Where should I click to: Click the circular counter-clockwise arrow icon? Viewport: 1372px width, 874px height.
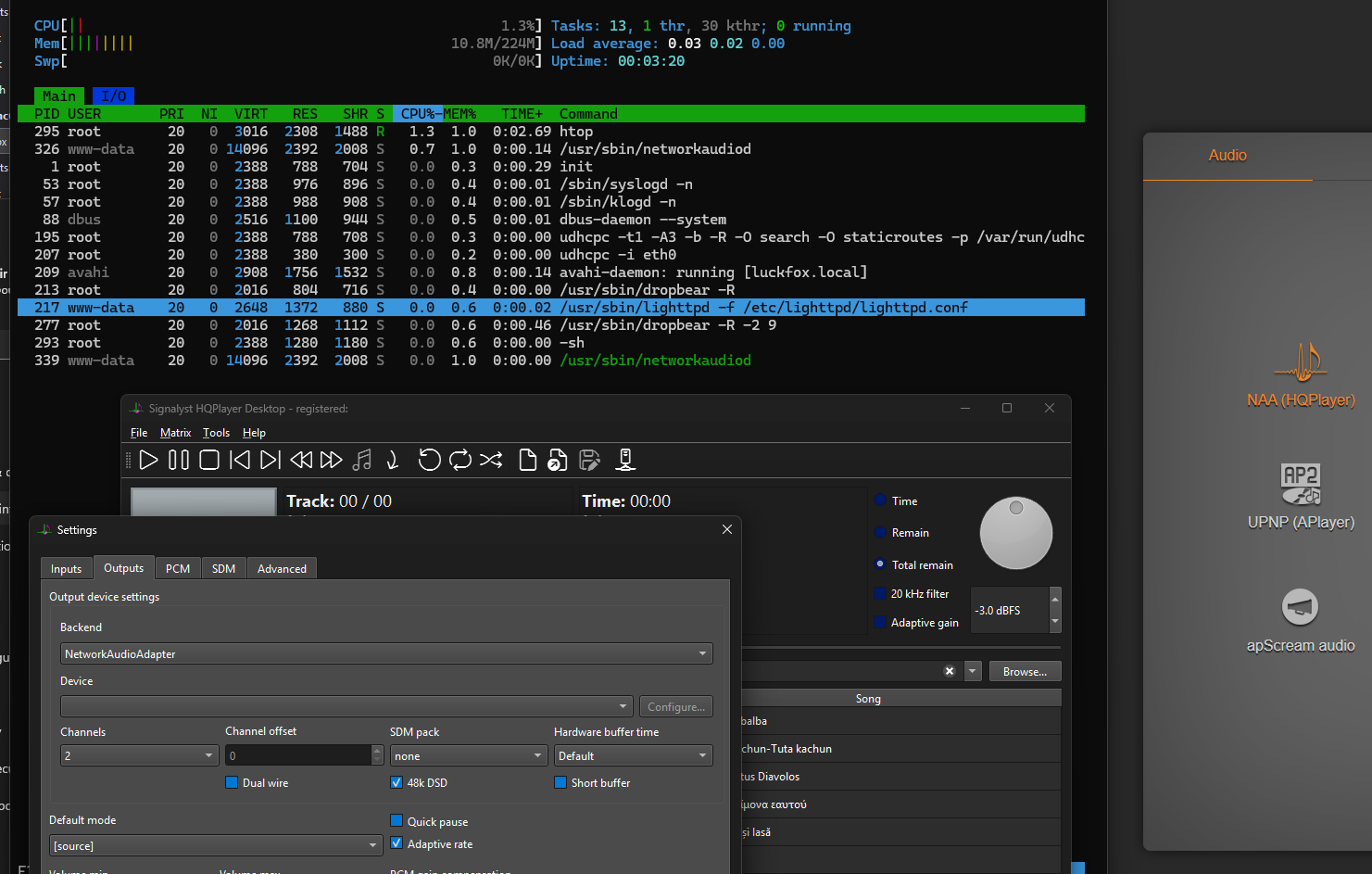pyautogui.click(x=429, y=460)
